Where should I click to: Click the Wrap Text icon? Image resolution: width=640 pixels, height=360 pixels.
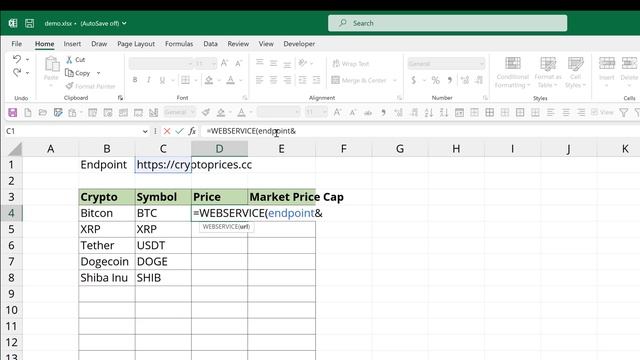point(336,64)
